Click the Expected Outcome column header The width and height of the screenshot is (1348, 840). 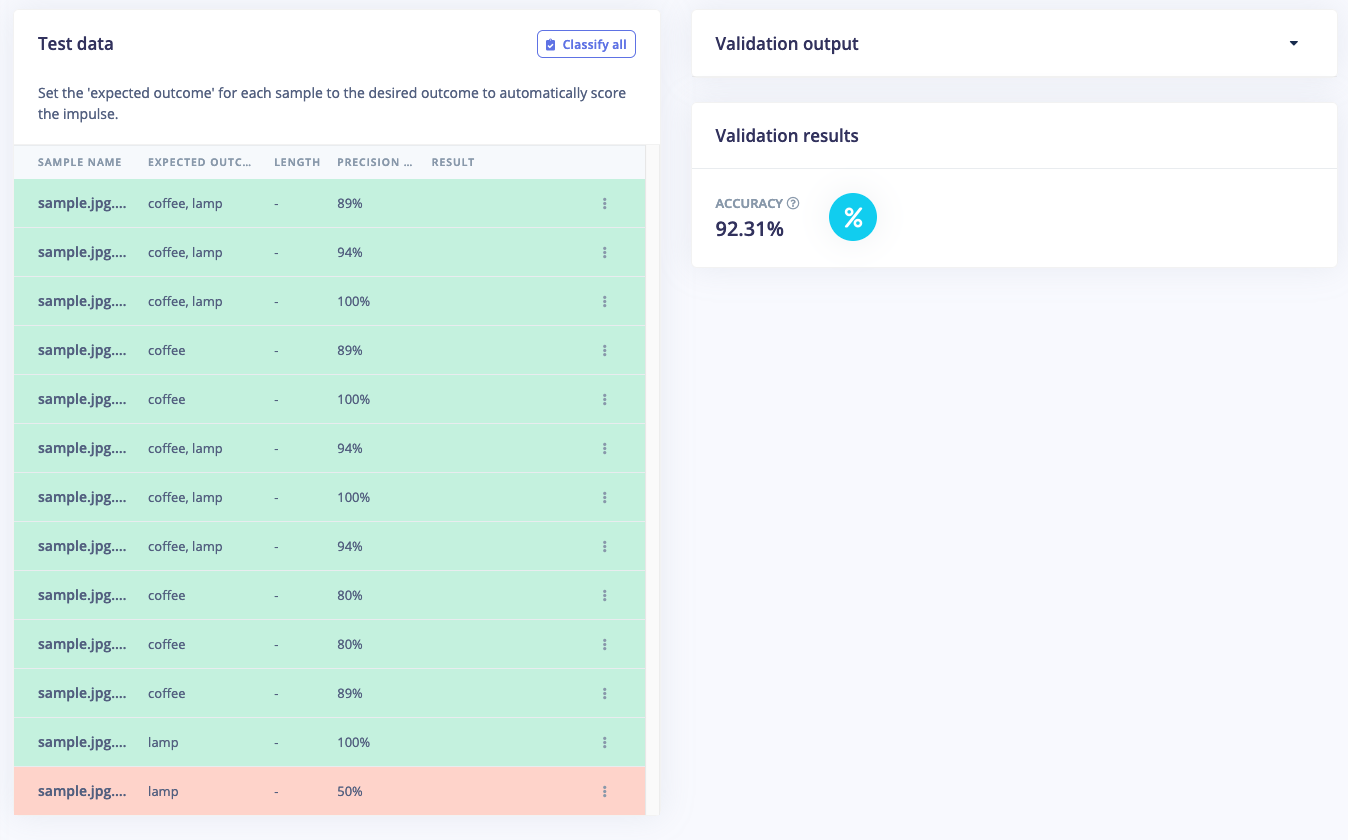199,162
